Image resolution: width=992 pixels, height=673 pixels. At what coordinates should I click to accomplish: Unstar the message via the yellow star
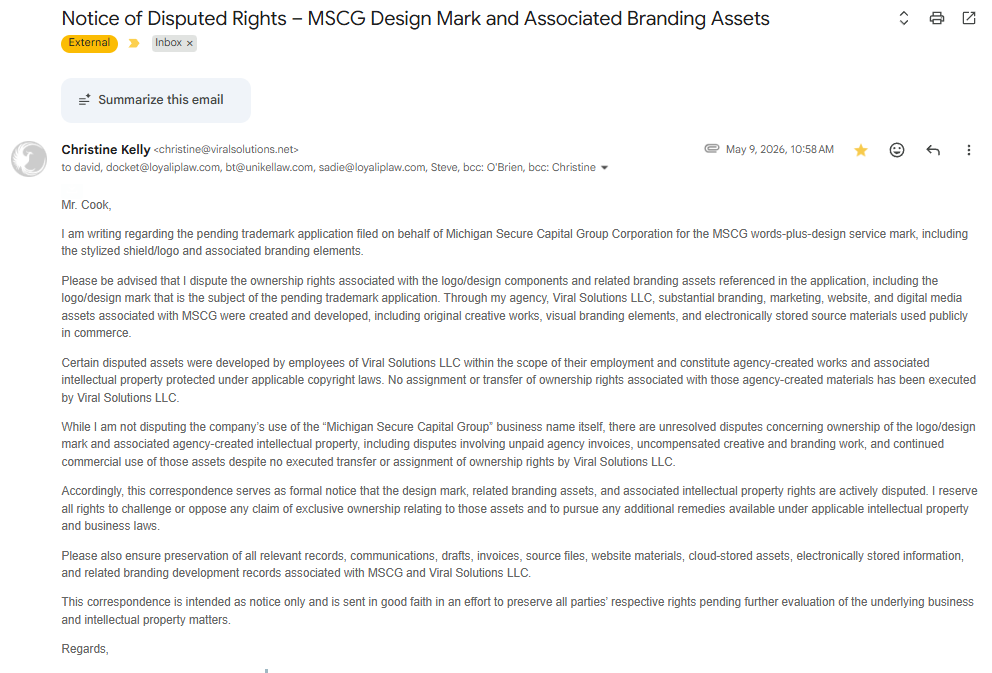coord(860,150)
